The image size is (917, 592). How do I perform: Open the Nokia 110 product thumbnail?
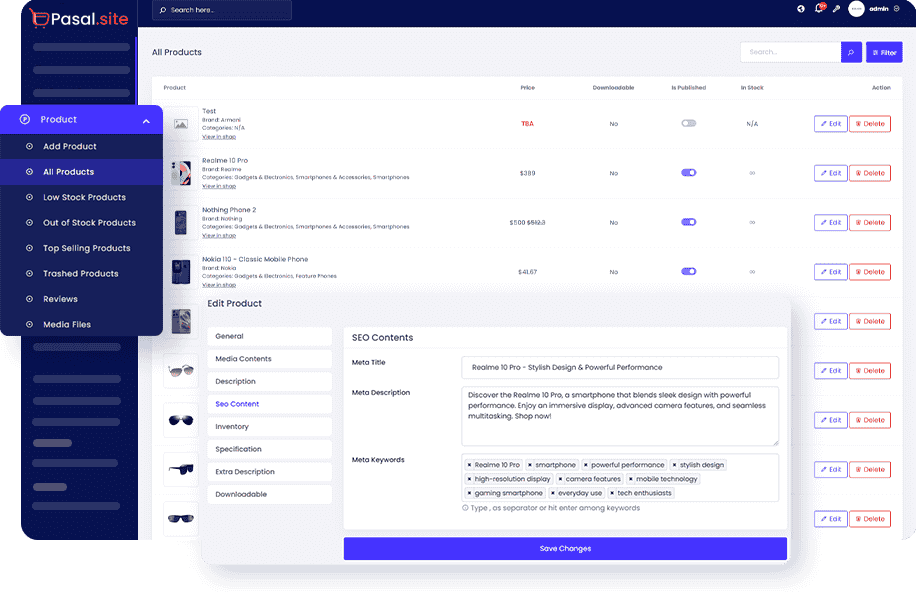click(x=181, y=272)
